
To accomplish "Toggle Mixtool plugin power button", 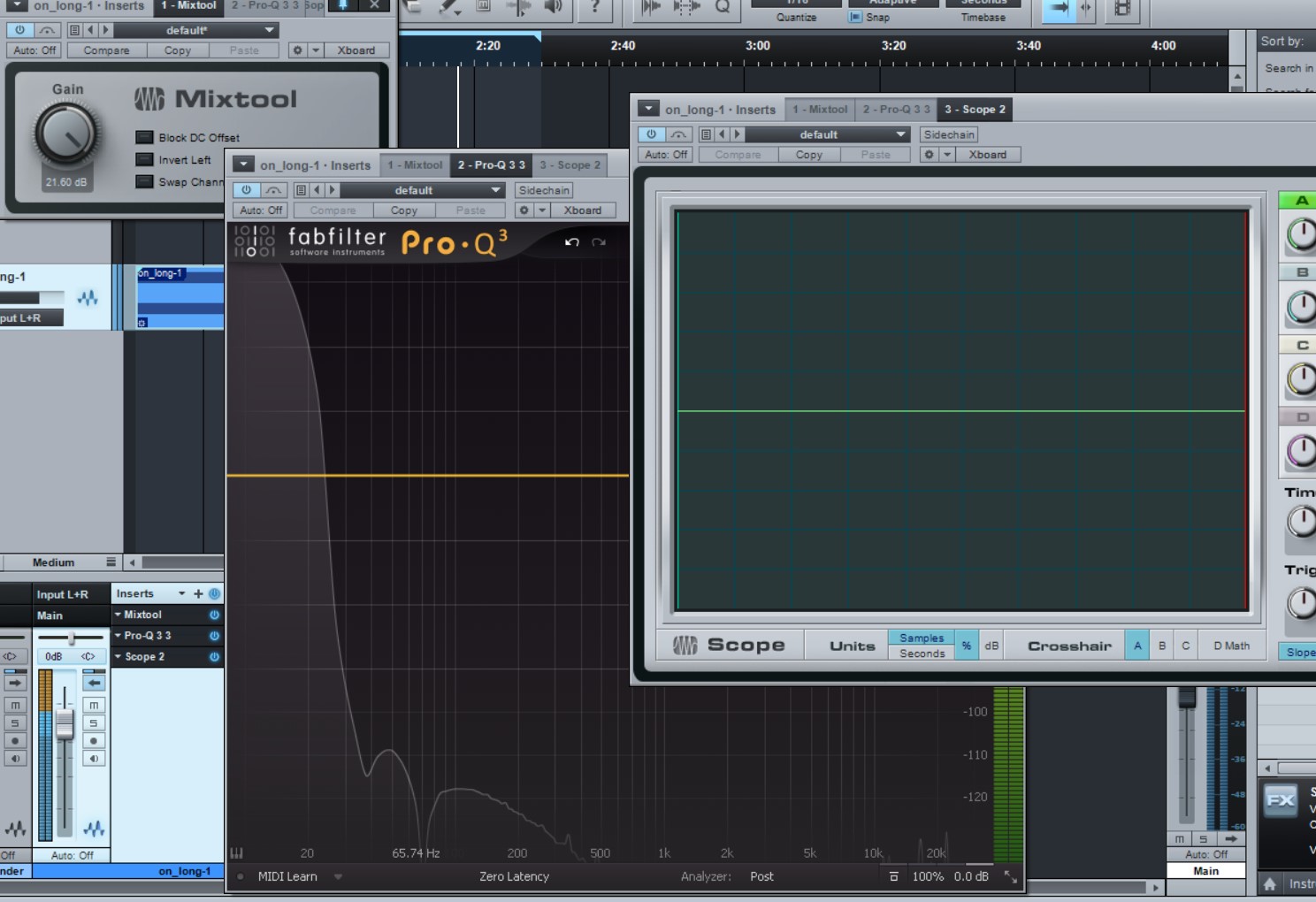I will 20,30.
